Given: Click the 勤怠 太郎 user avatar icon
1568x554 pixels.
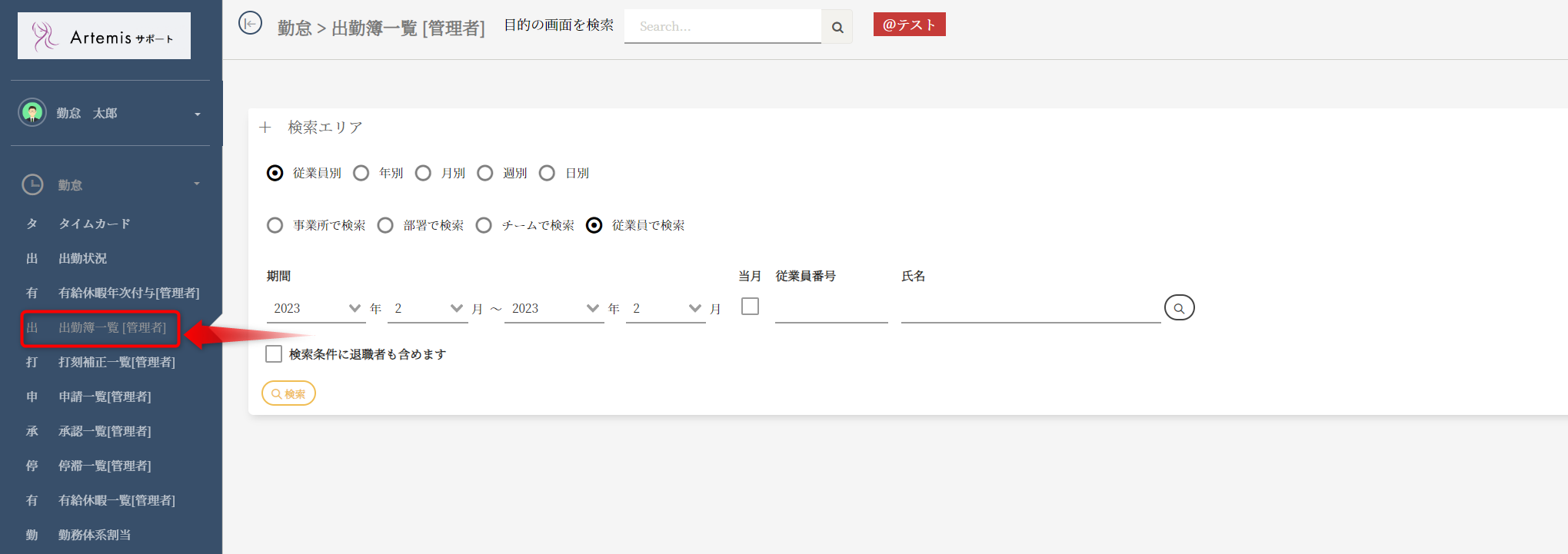Looking at the screenshot, I should click(x=32, y=113).
